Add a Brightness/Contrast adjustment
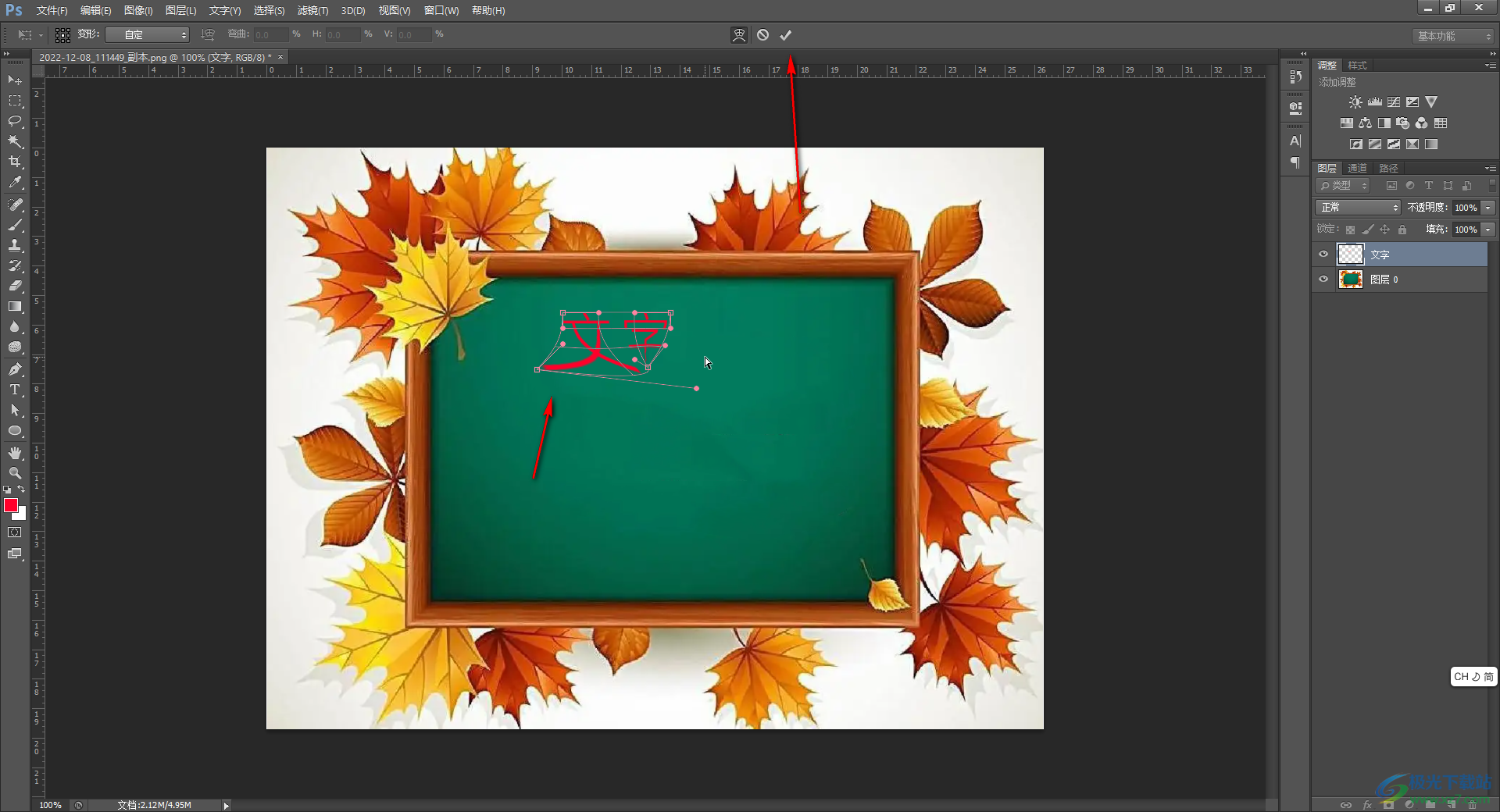 (x=1355, y=102)
